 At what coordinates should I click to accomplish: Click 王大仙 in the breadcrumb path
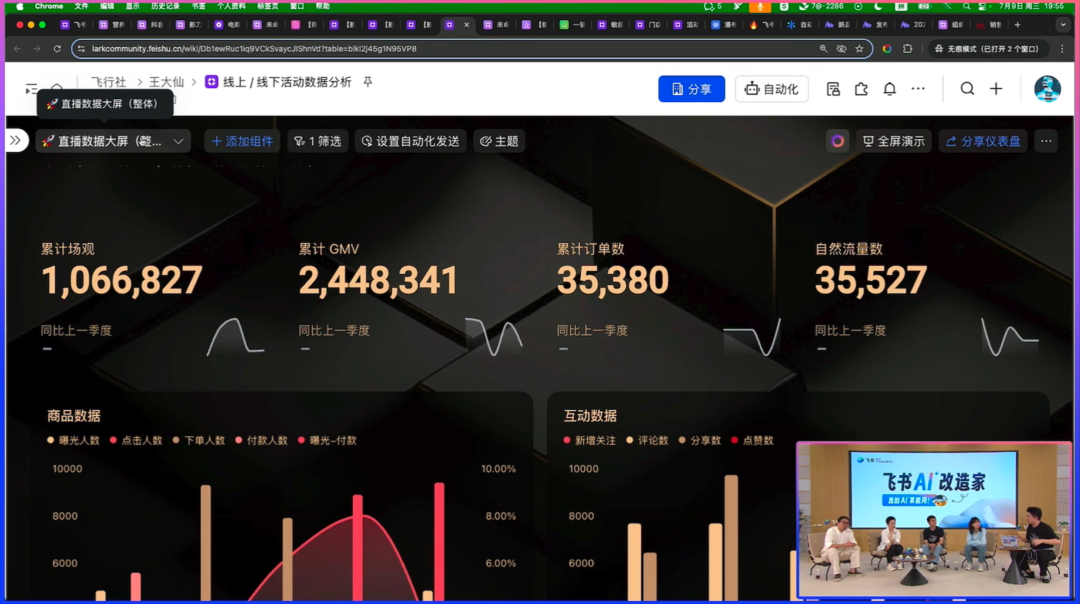pyautogui.click(x=166, y=82)
